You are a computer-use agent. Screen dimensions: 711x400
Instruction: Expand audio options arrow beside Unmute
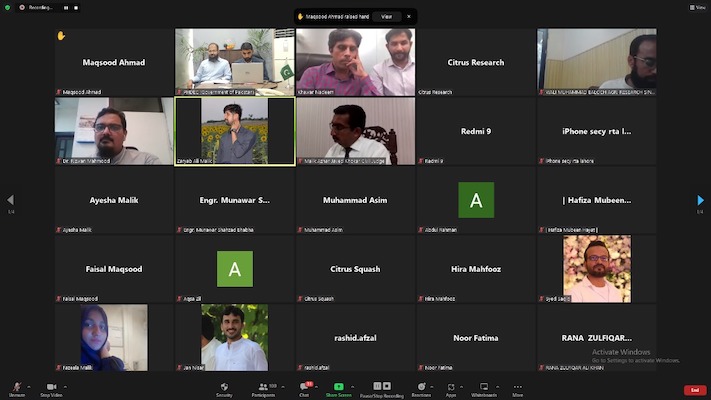(30, 386)
